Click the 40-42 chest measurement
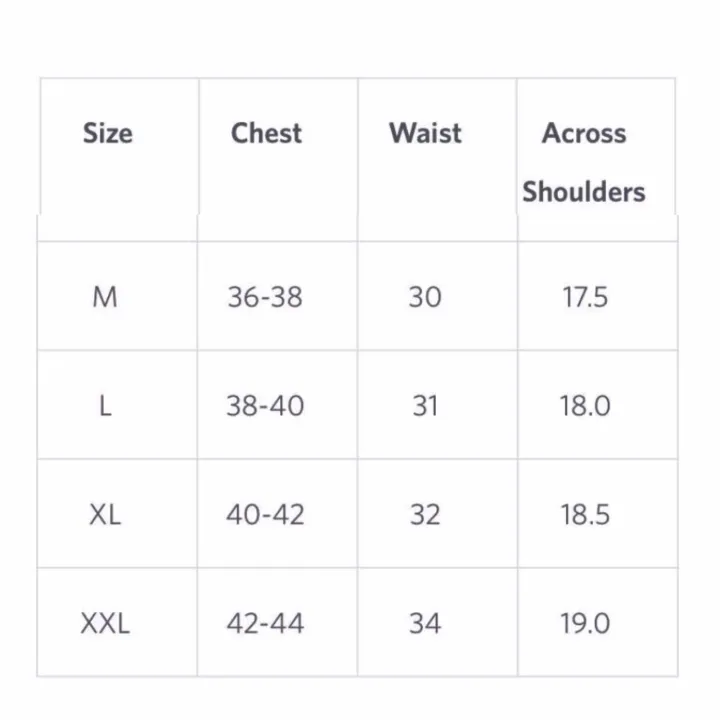 (x=265, y=515)
